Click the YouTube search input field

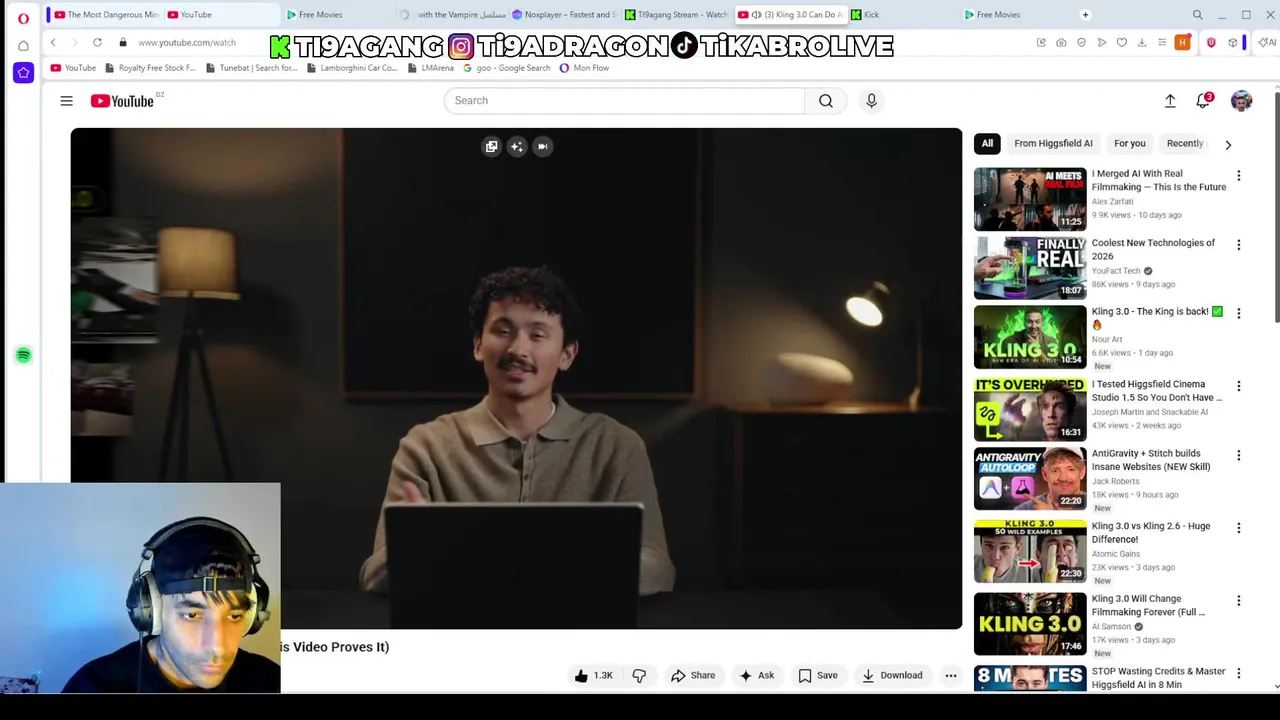(x=625, y=101)
